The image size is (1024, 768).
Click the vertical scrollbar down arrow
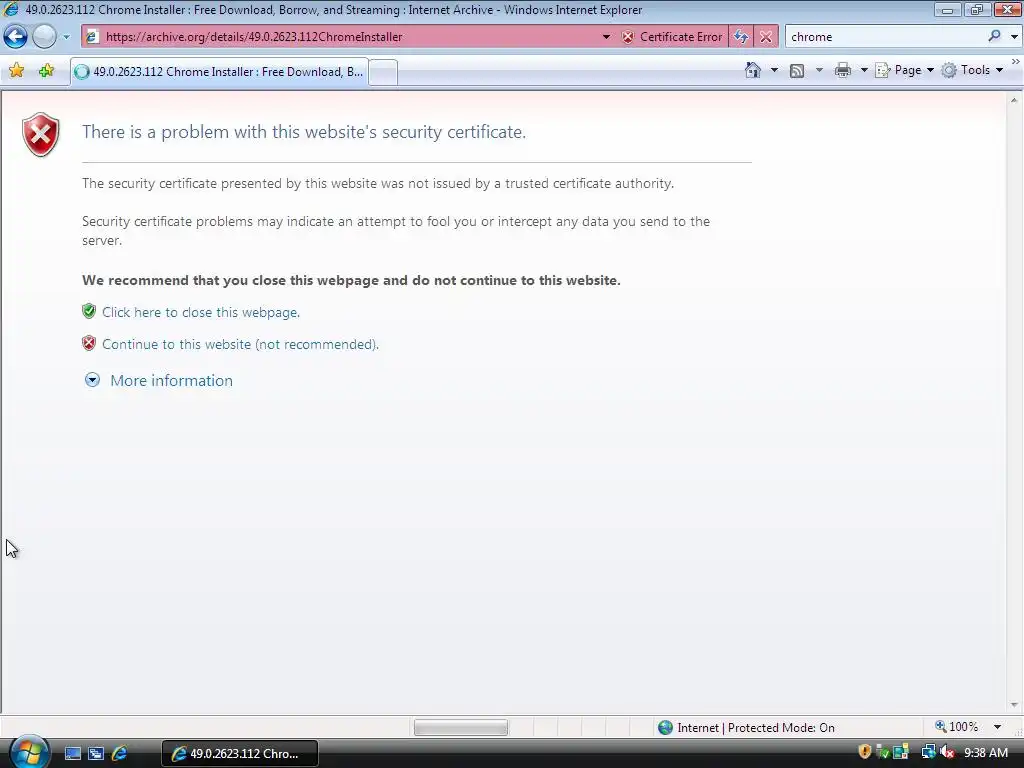coord(1014,705)
